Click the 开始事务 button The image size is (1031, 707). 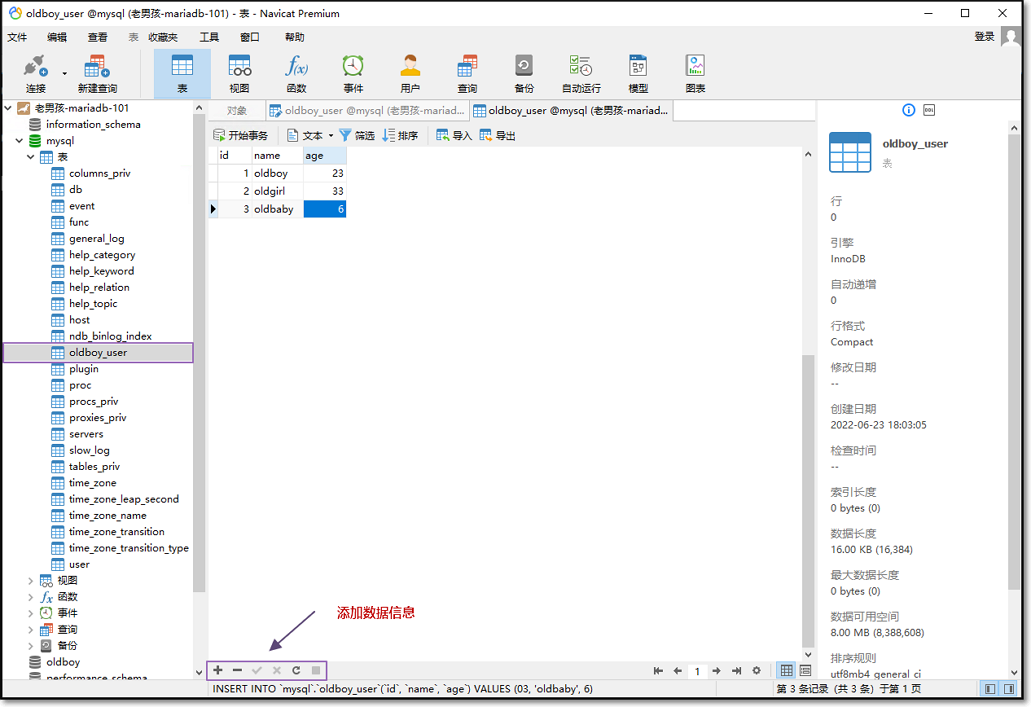pos(241,135)
